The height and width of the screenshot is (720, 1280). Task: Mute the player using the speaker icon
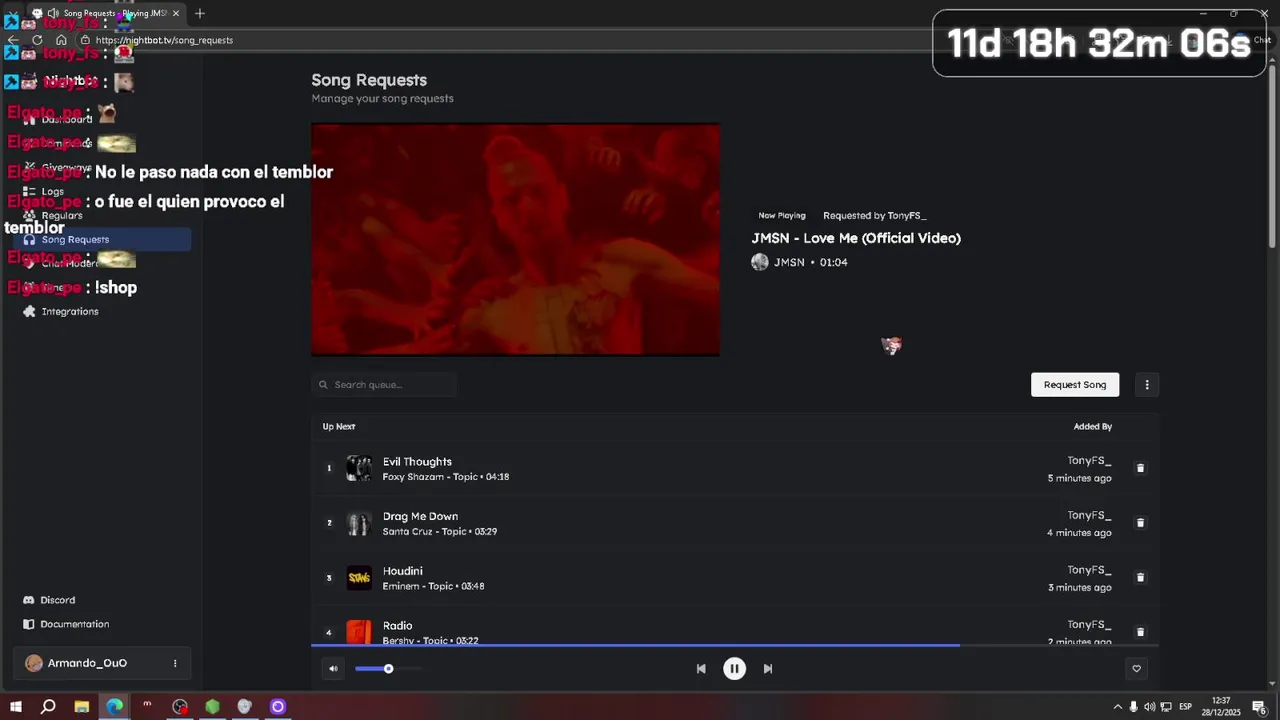coord(333,669)
